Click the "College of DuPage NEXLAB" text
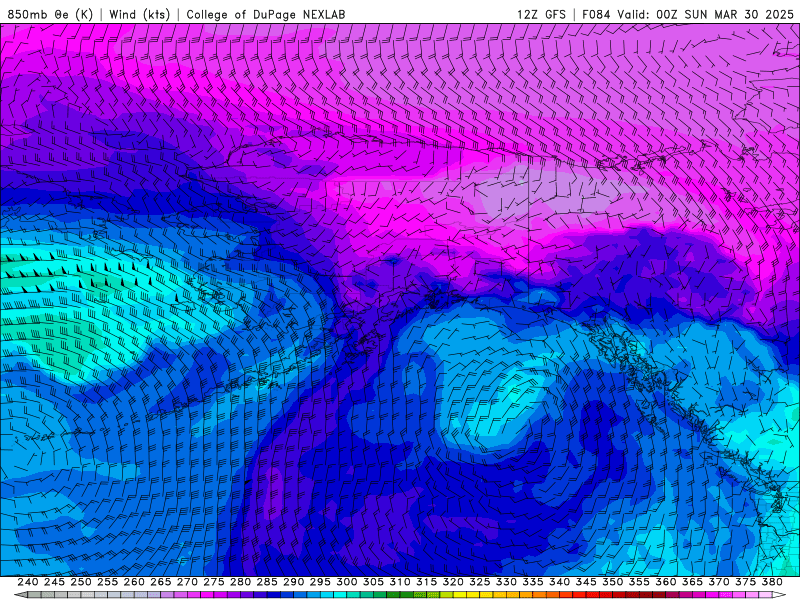800x600 pixels. point(266,14)
